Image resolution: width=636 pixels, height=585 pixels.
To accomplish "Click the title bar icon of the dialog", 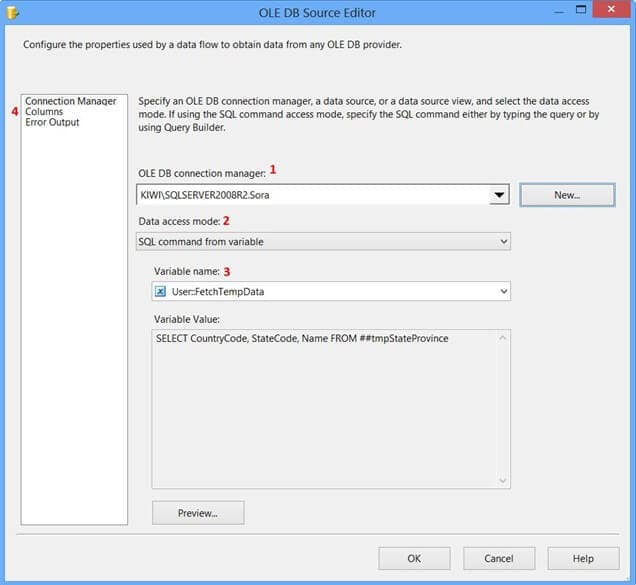I will click(12, 13).
